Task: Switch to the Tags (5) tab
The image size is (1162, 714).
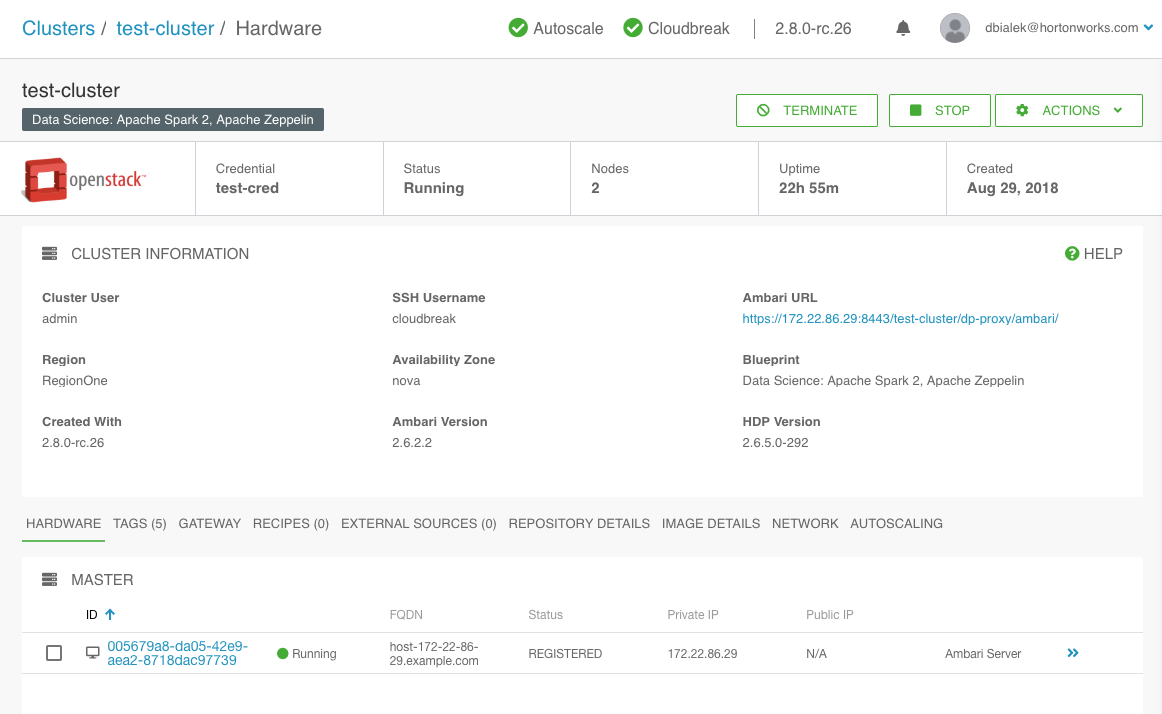Action: coord(140,523)
